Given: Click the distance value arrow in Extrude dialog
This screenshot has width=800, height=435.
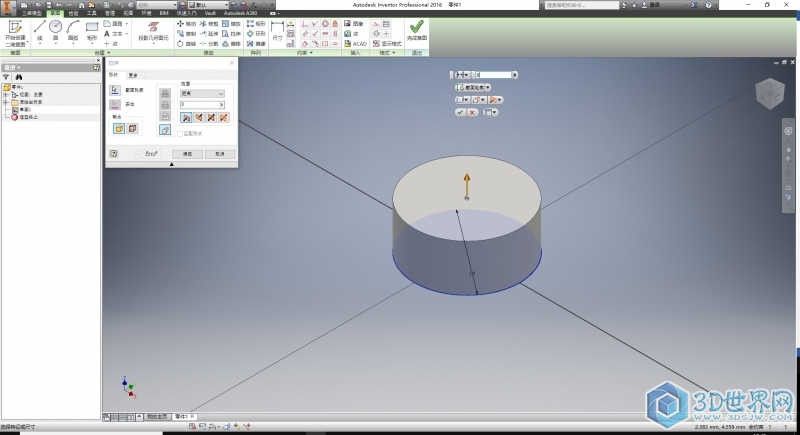Looking at the screenshot, I should [221, 105].
